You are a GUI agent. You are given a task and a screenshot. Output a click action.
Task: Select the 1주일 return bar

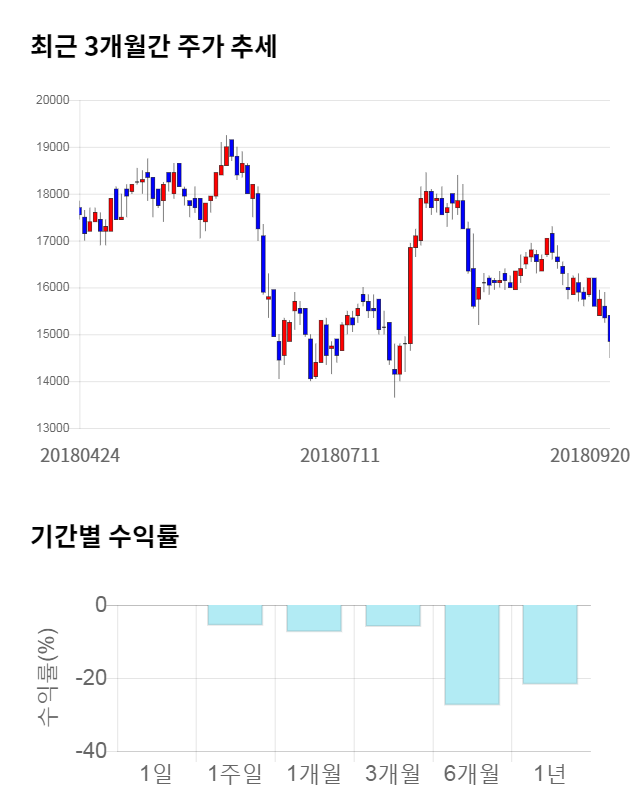point(235,615)
